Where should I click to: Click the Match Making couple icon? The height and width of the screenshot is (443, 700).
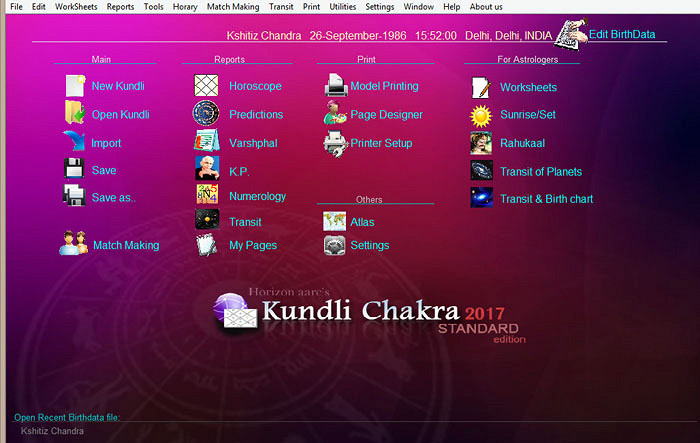point(74,243)
